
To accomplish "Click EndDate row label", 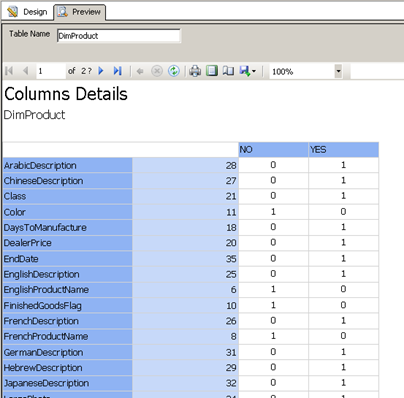I will [x=67, y=259].
